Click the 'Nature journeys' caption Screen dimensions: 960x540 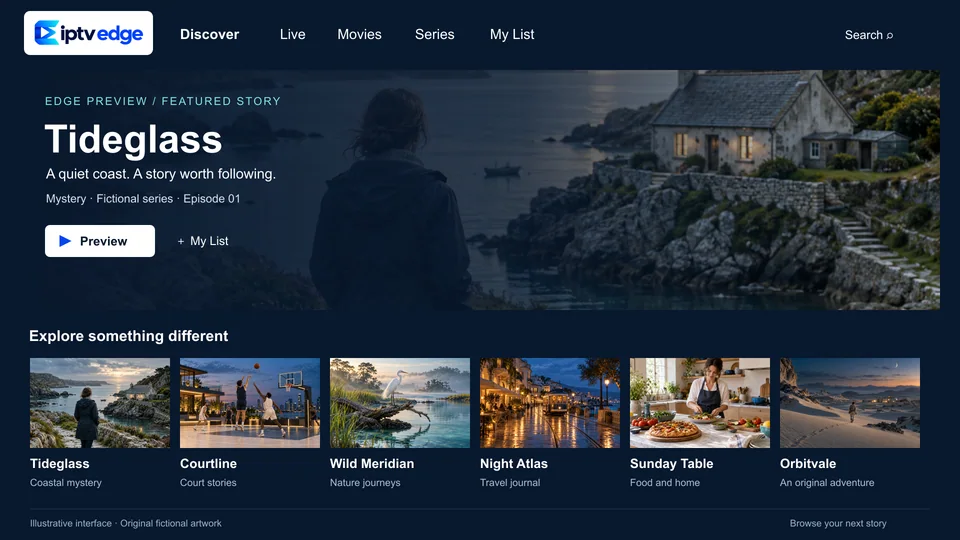(x=365, y=482)
